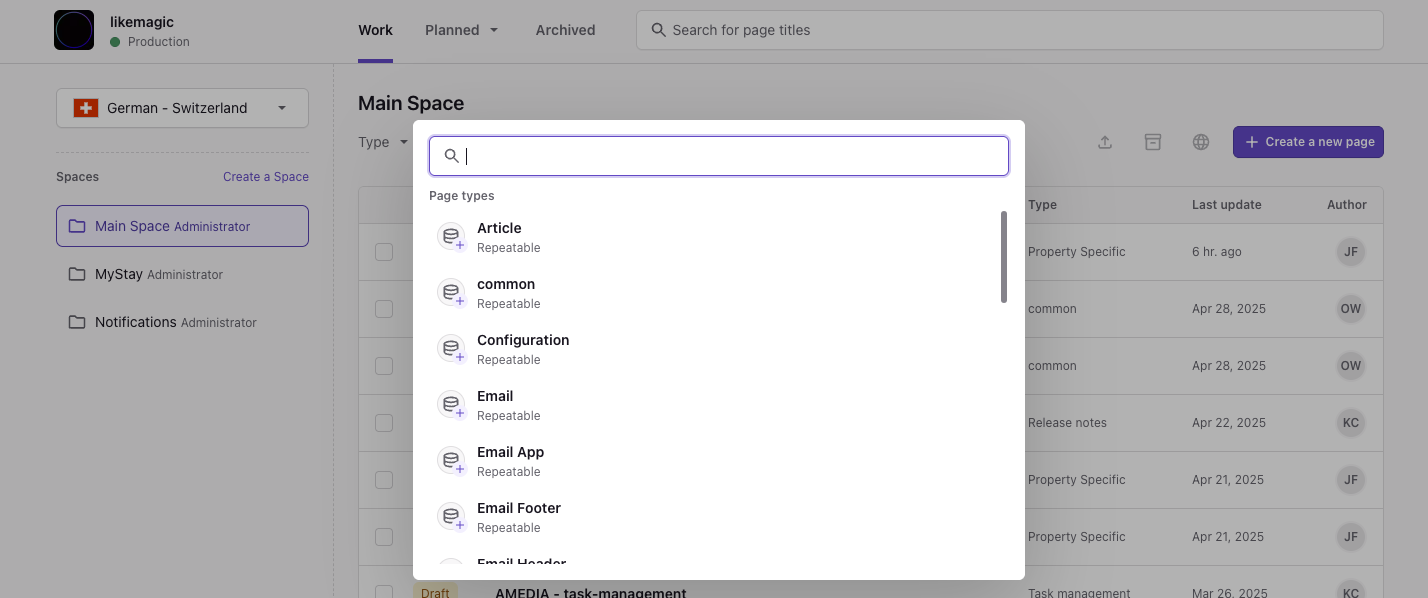This screenshot has width=1428, height=598.
Task: Expand the Planned dropdown menu
Action: 461,30
